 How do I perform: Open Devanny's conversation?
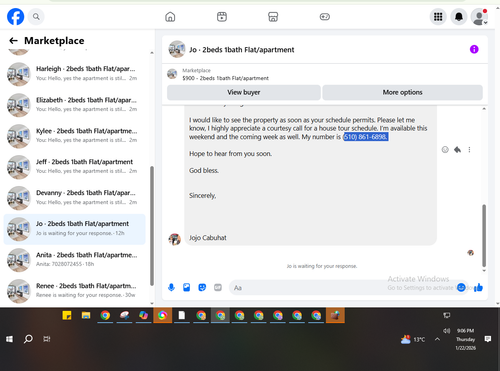pyautogui.click(x=74, y=198)
